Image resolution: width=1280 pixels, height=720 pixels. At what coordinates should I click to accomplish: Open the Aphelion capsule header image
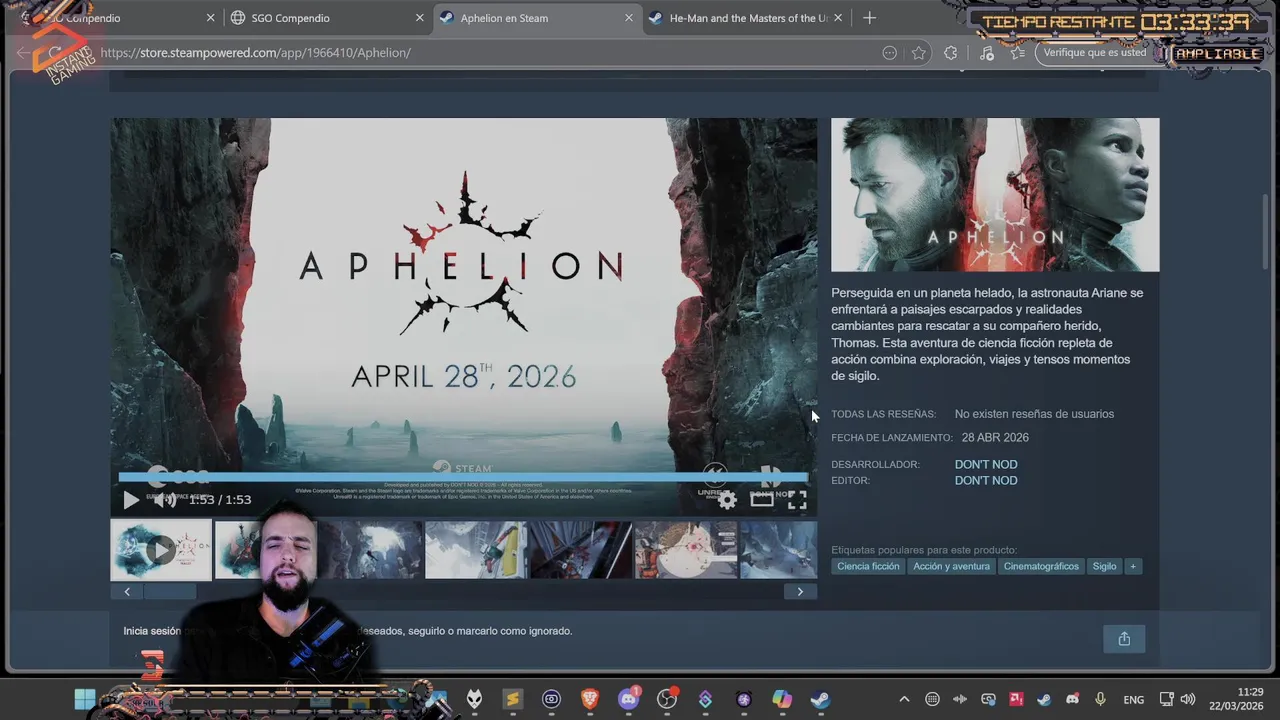pyautogui.click(x=995, y=195)
